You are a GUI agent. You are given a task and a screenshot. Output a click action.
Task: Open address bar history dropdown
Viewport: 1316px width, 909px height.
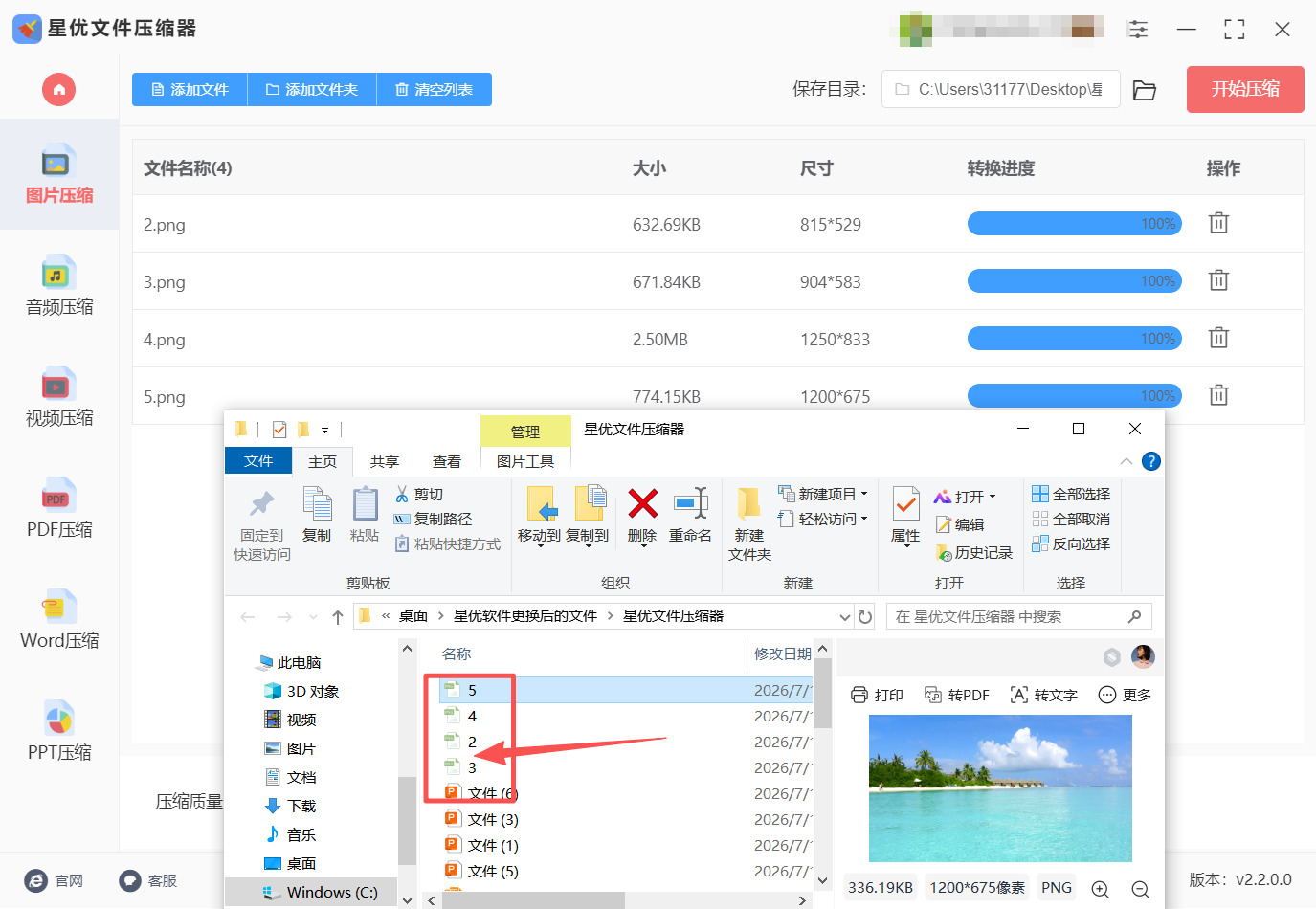tap(844, 617)
